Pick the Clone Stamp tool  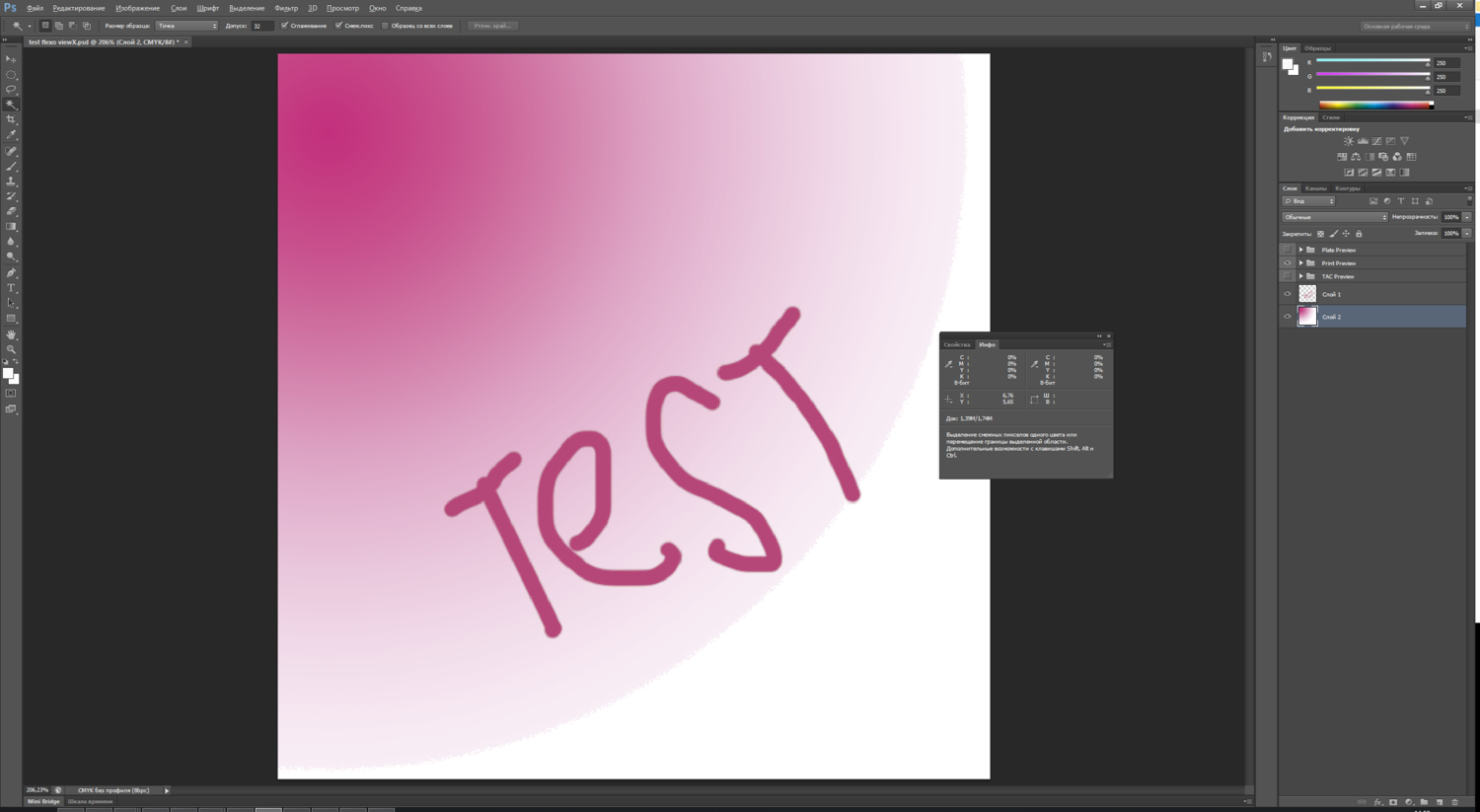(11, 181)
